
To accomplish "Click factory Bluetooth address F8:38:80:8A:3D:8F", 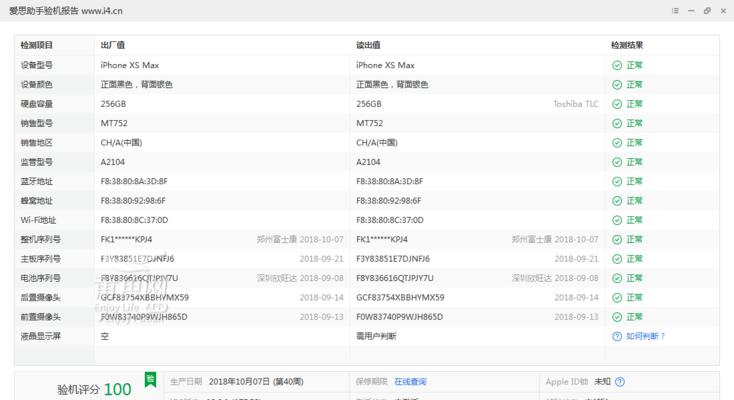I will pyautogui.click(x=134, y=182).
